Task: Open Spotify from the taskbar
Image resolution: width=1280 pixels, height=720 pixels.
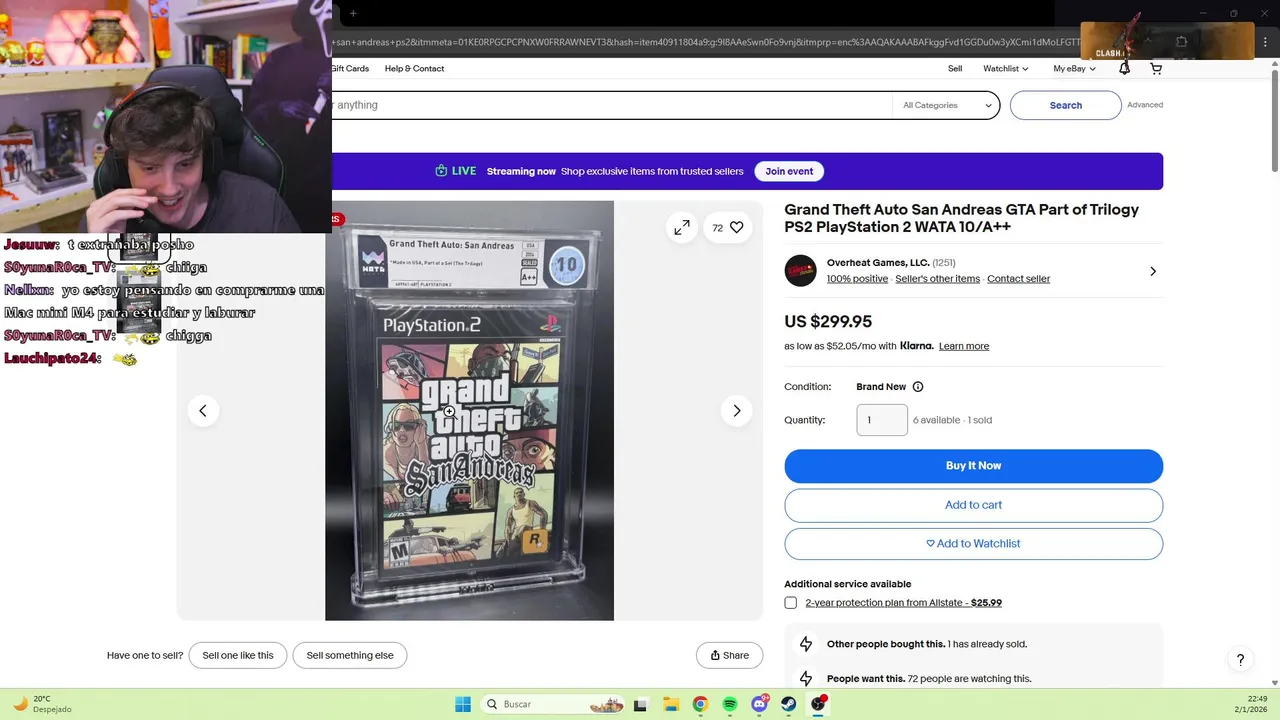Action: click(x=730, y=704)
